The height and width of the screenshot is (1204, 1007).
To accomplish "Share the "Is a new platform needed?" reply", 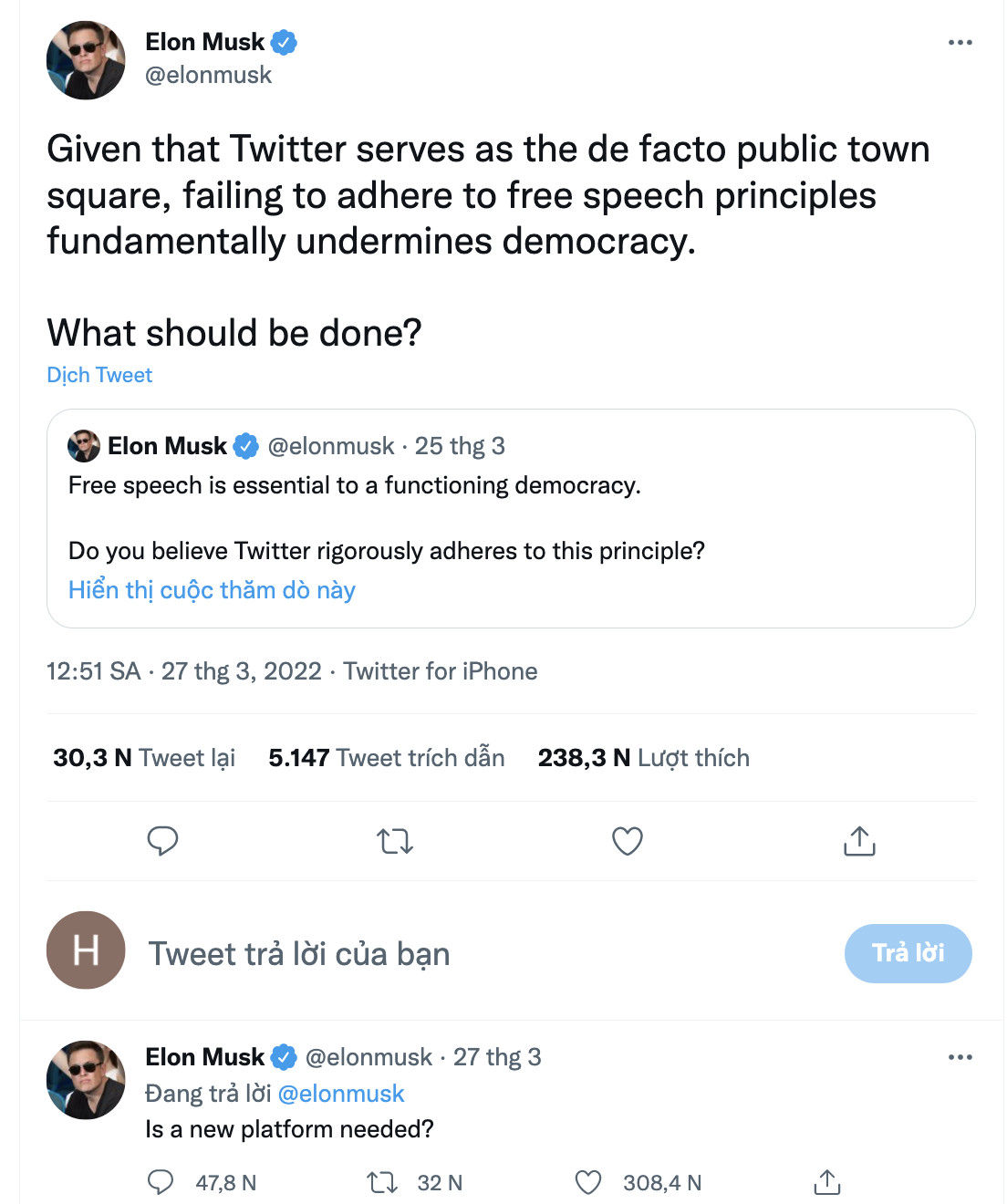I will click(826, 1183).
